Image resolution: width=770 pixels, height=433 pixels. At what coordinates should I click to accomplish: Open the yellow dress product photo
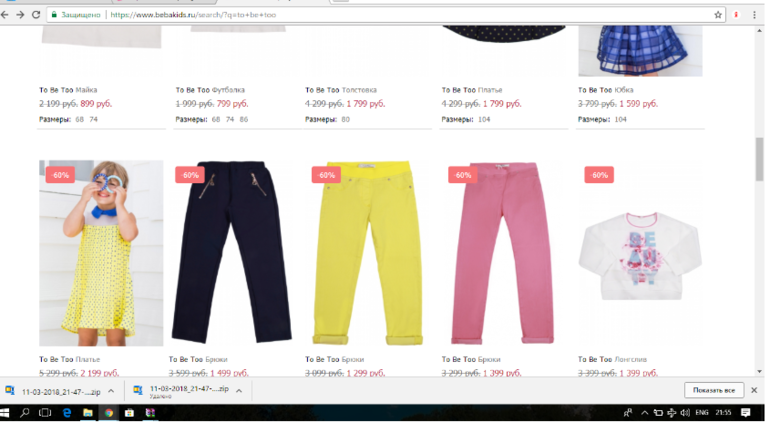[101, 253]
